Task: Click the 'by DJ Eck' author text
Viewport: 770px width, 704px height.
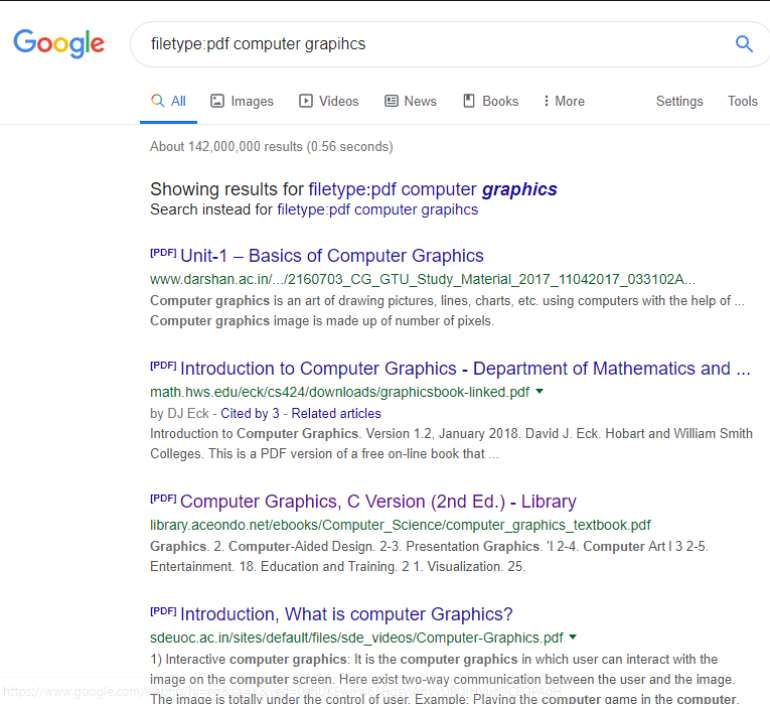Action: pos(179,413)
